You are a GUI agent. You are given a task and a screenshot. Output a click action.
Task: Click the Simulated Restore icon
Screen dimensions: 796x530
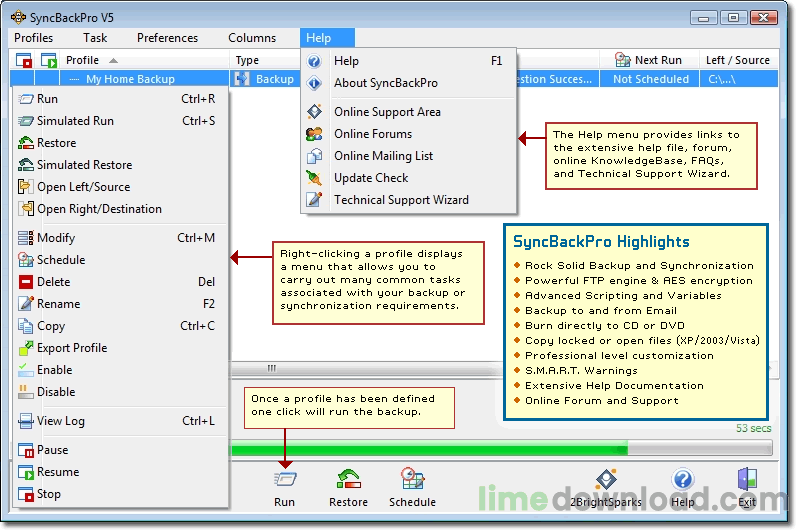pos(26,164)
